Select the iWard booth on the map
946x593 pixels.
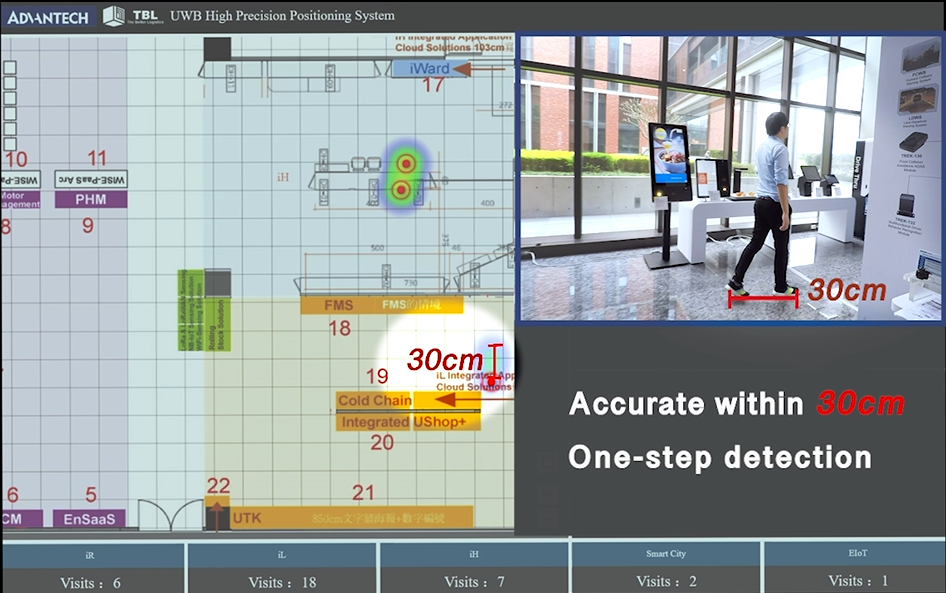point(430,68)
